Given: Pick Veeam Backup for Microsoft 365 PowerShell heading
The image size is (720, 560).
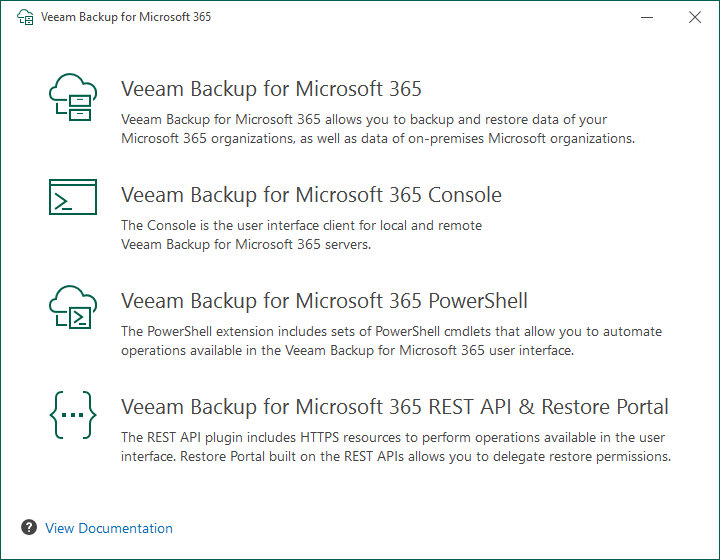Looking at the screenshot, I should tap(324, 301).
